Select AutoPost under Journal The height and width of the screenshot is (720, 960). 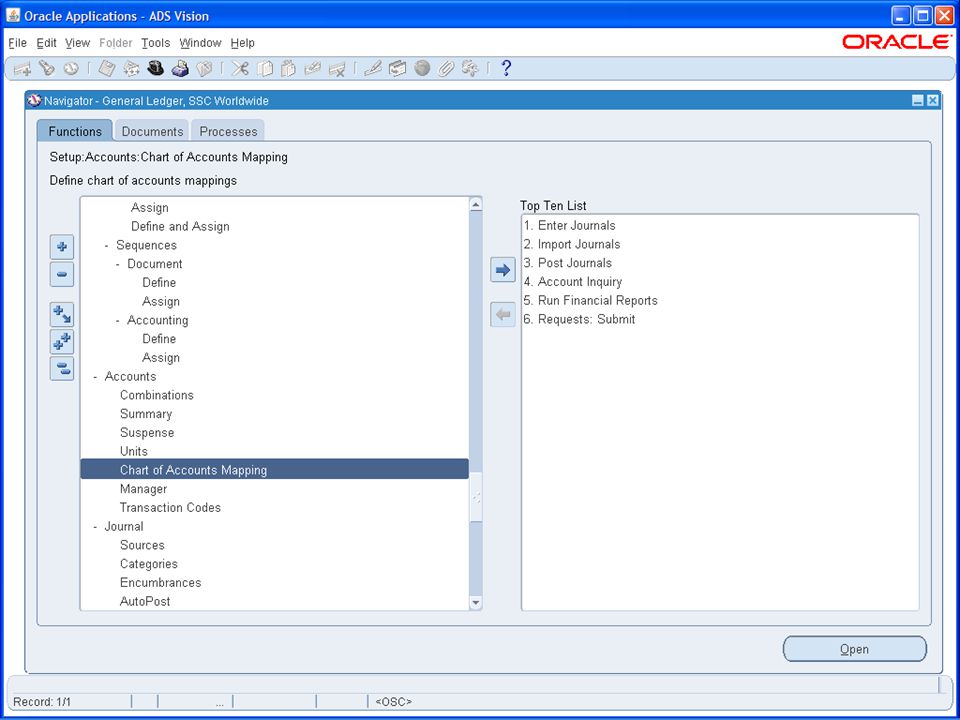(x=145, y=601)
